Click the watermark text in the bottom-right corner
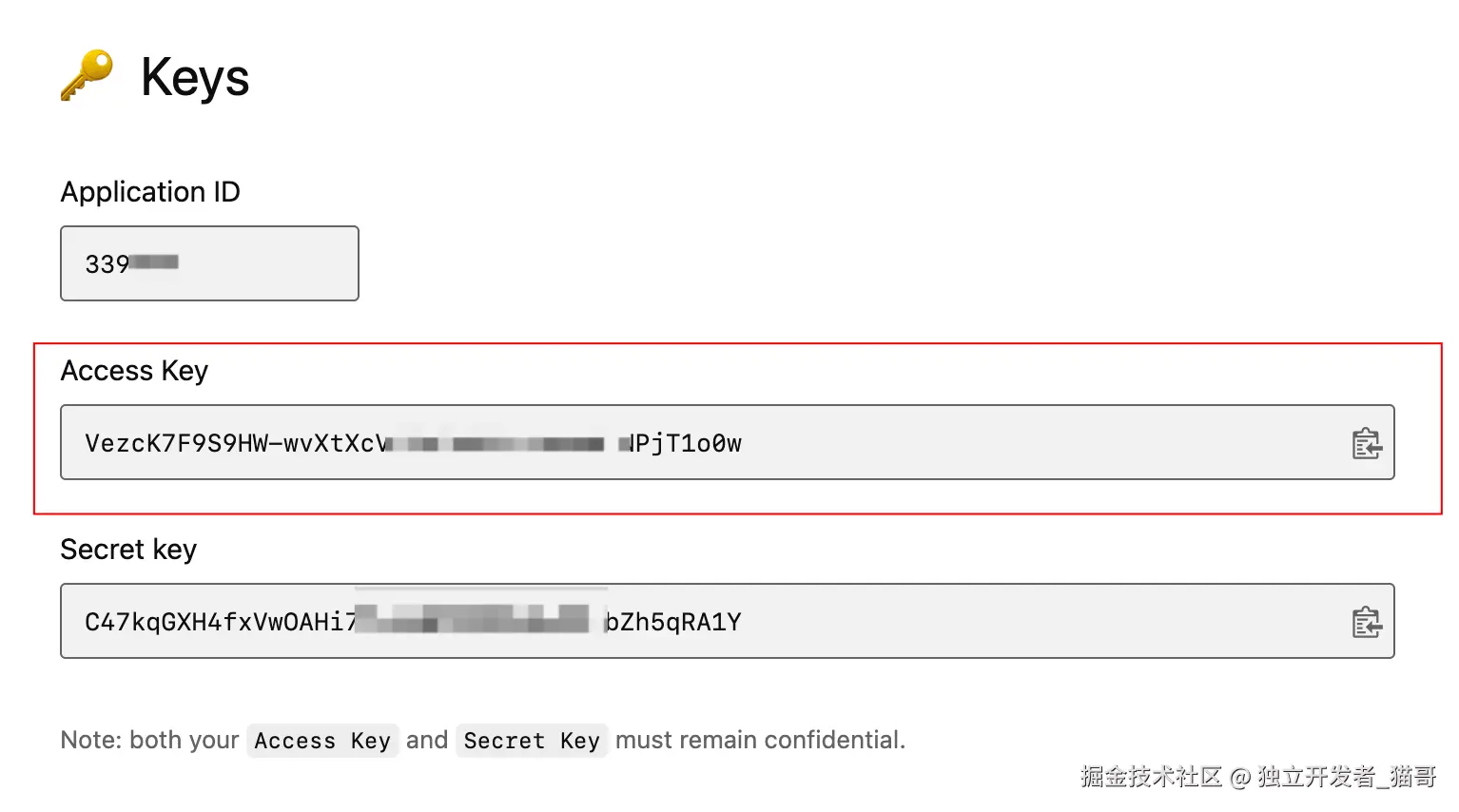1459x812 pixels. click(1261, 777)
